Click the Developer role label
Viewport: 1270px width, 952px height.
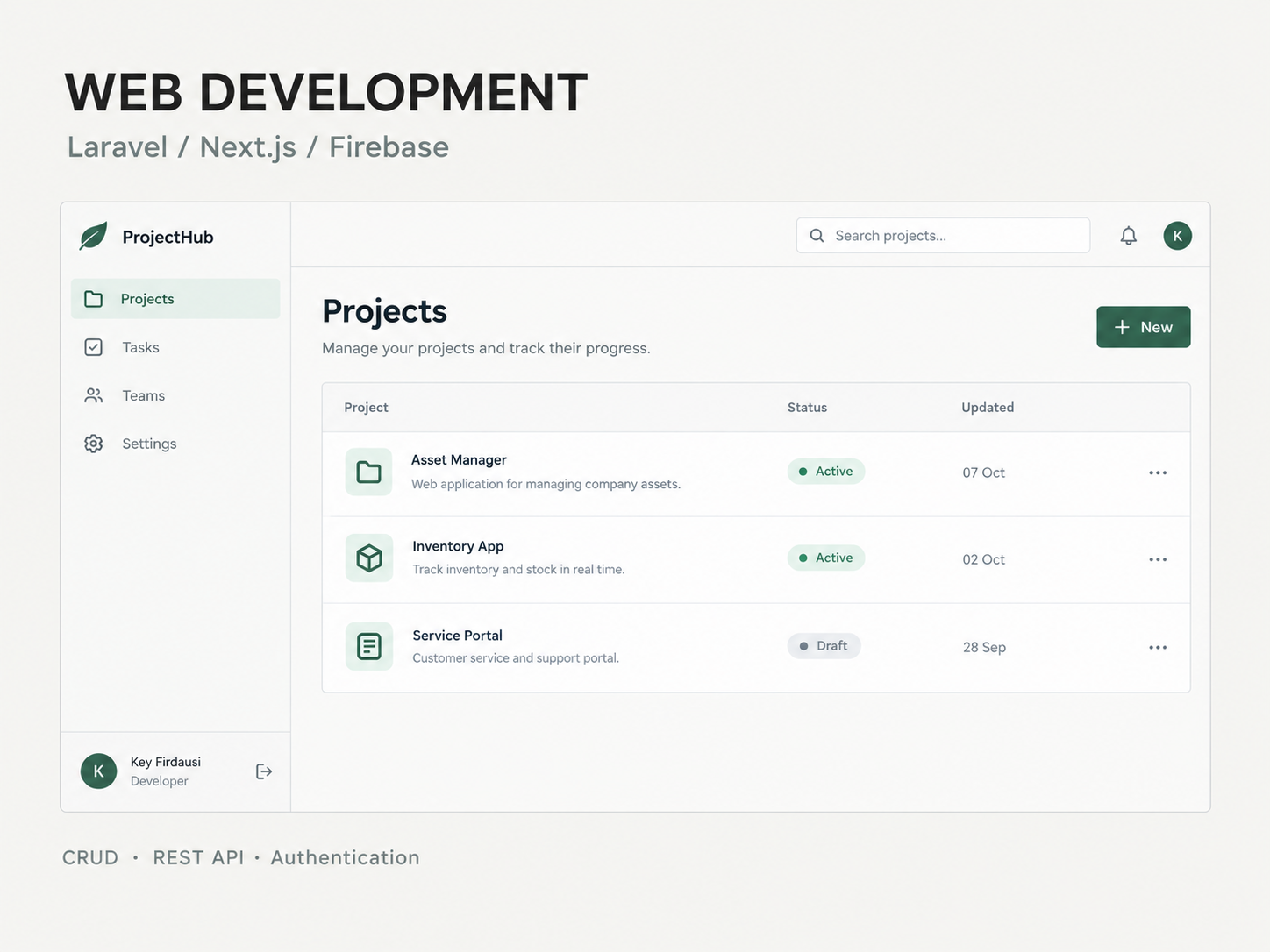[x=159, y=781]
